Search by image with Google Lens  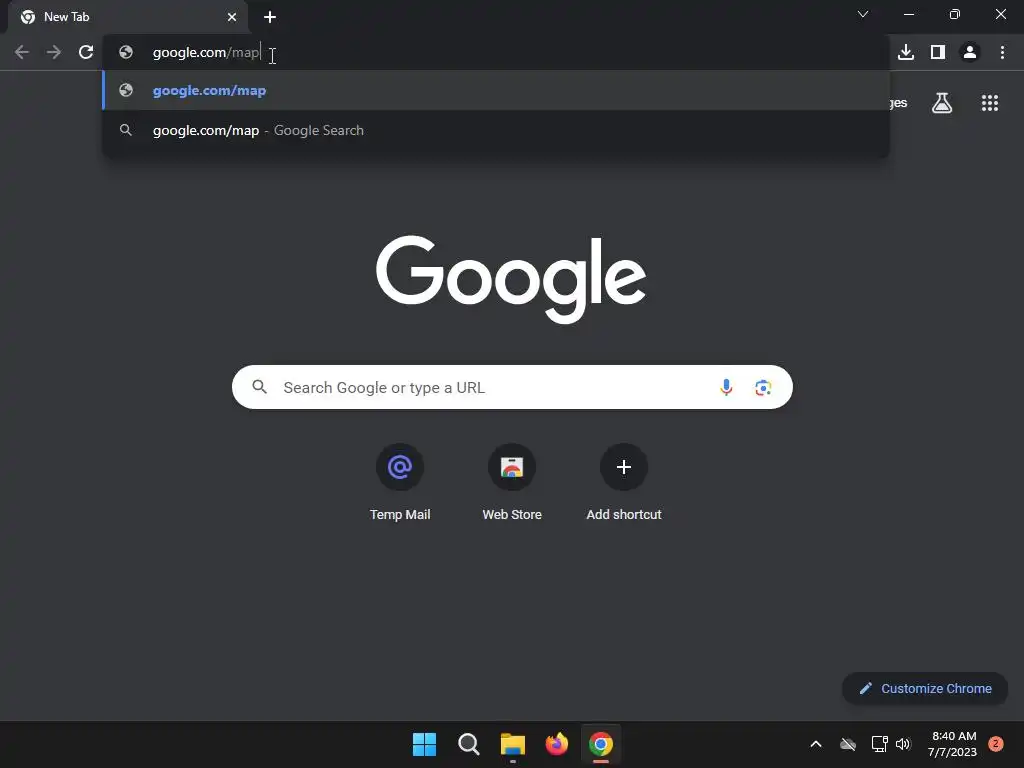coord(763,387)
